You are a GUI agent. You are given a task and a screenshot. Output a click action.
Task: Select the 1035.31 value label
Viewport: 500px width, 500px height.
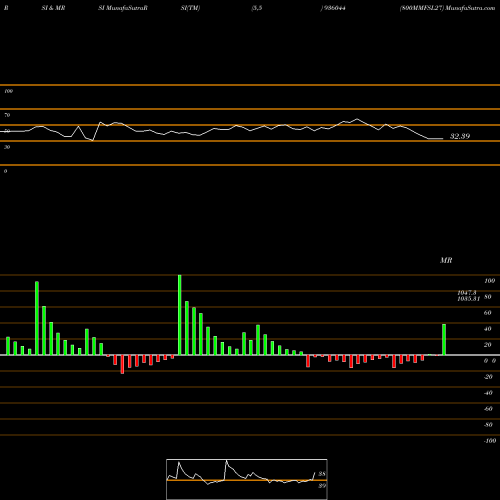click(x=468, y=299)
